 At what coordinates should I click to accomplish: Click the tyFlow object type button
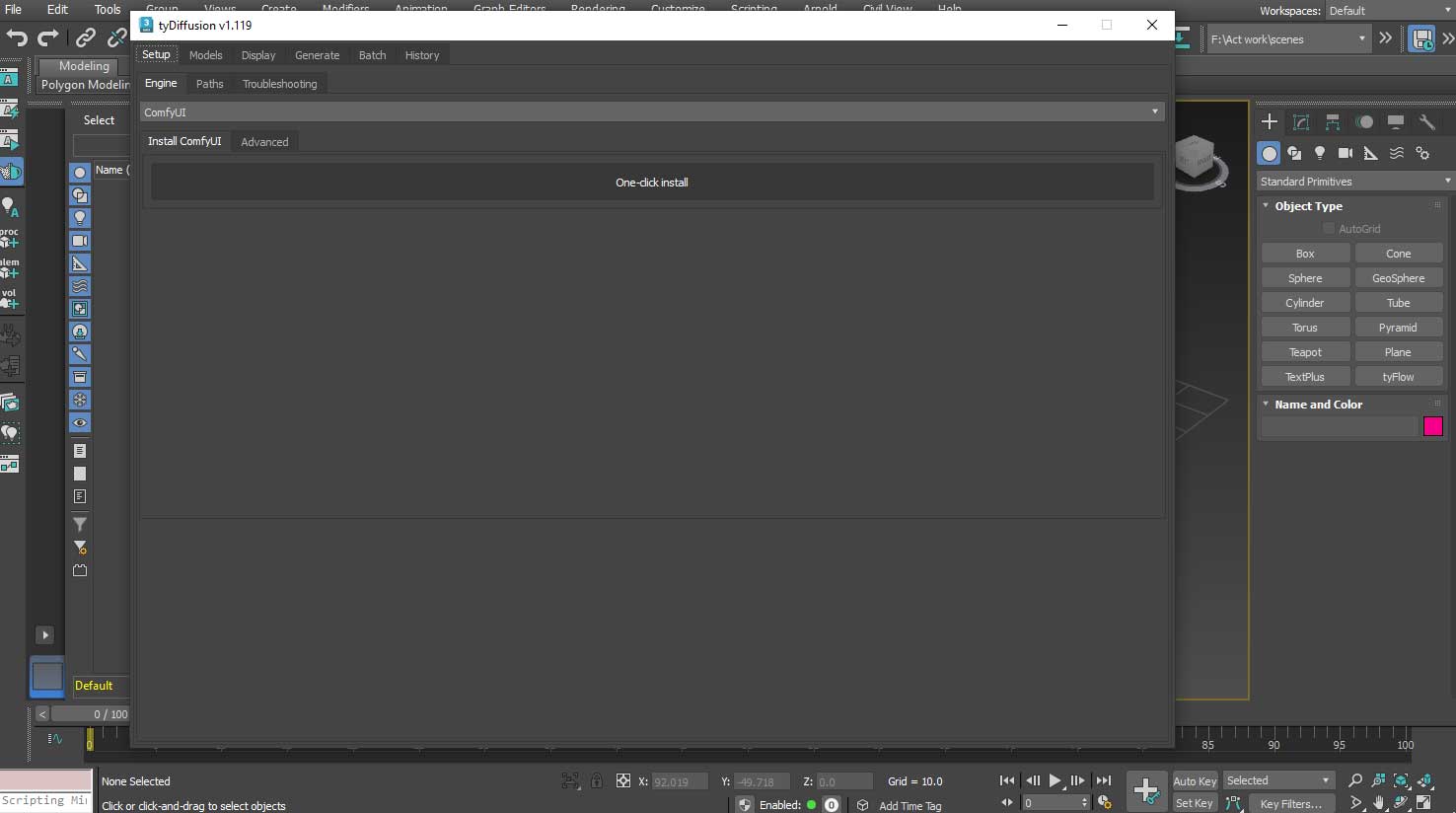click(x=1399, y=377)
